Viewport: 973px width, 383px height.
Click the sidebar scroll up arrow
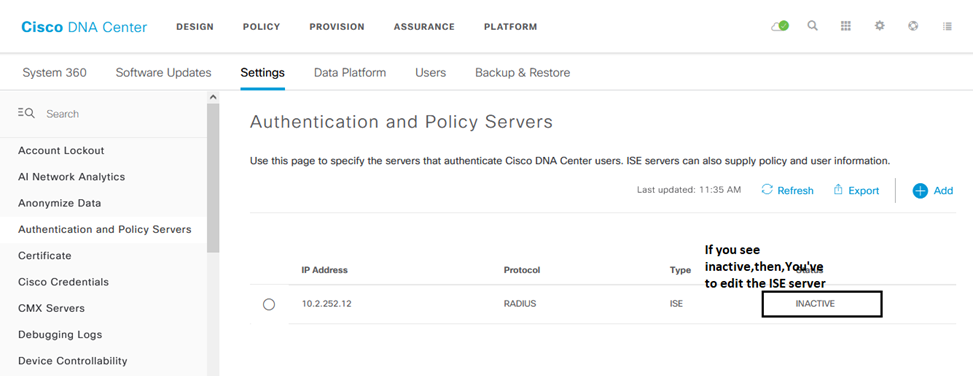(x=213, y=97)
